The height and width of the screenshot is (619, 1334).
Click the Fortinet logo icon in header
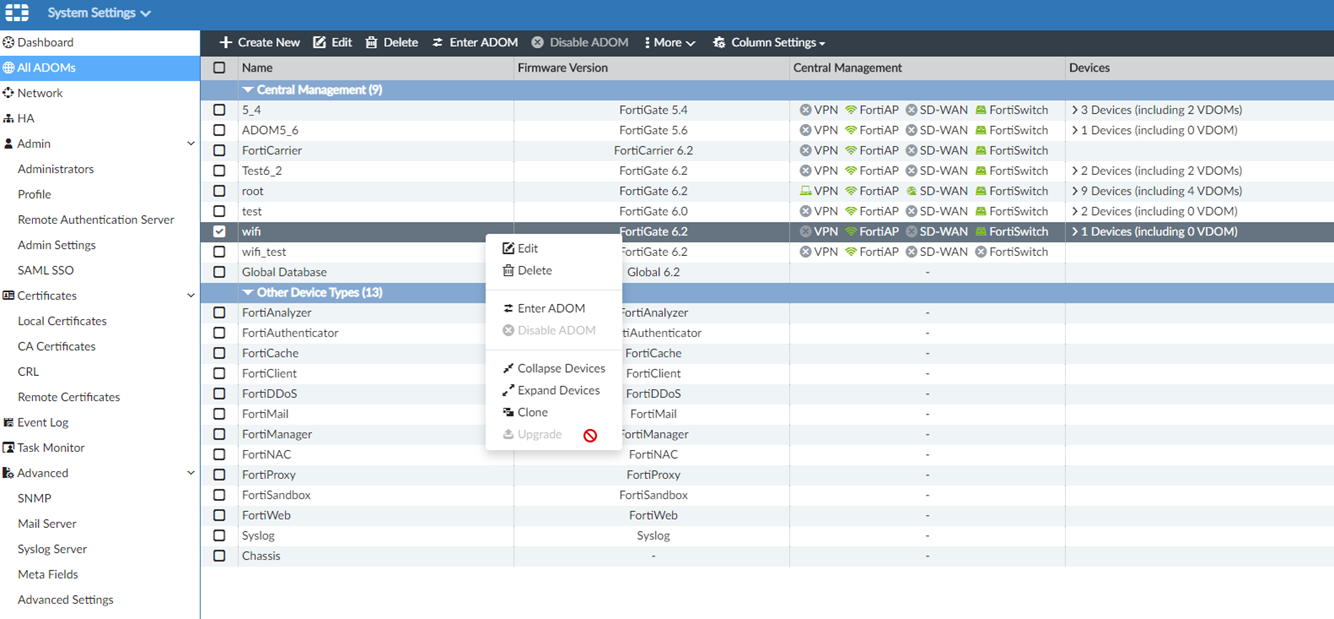[17, 13]
